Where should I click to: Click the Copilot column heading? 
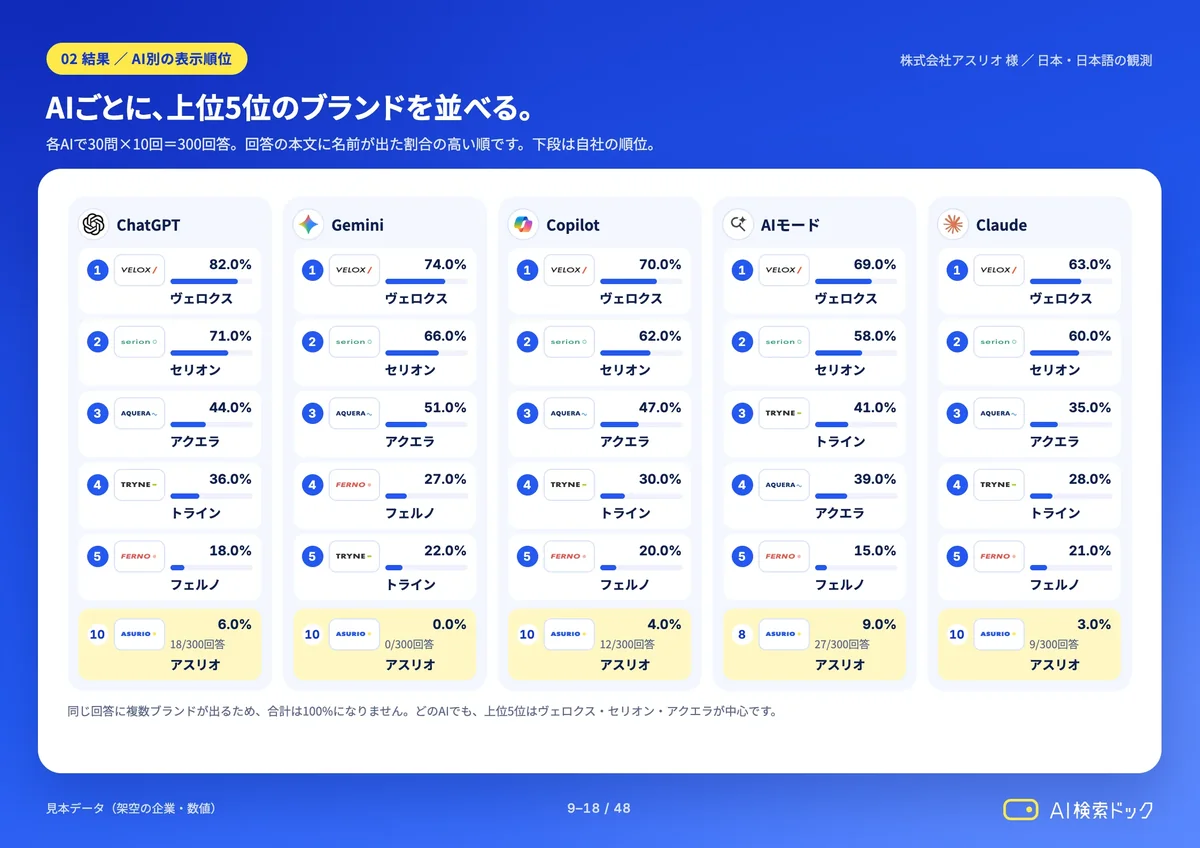[573, 225]
